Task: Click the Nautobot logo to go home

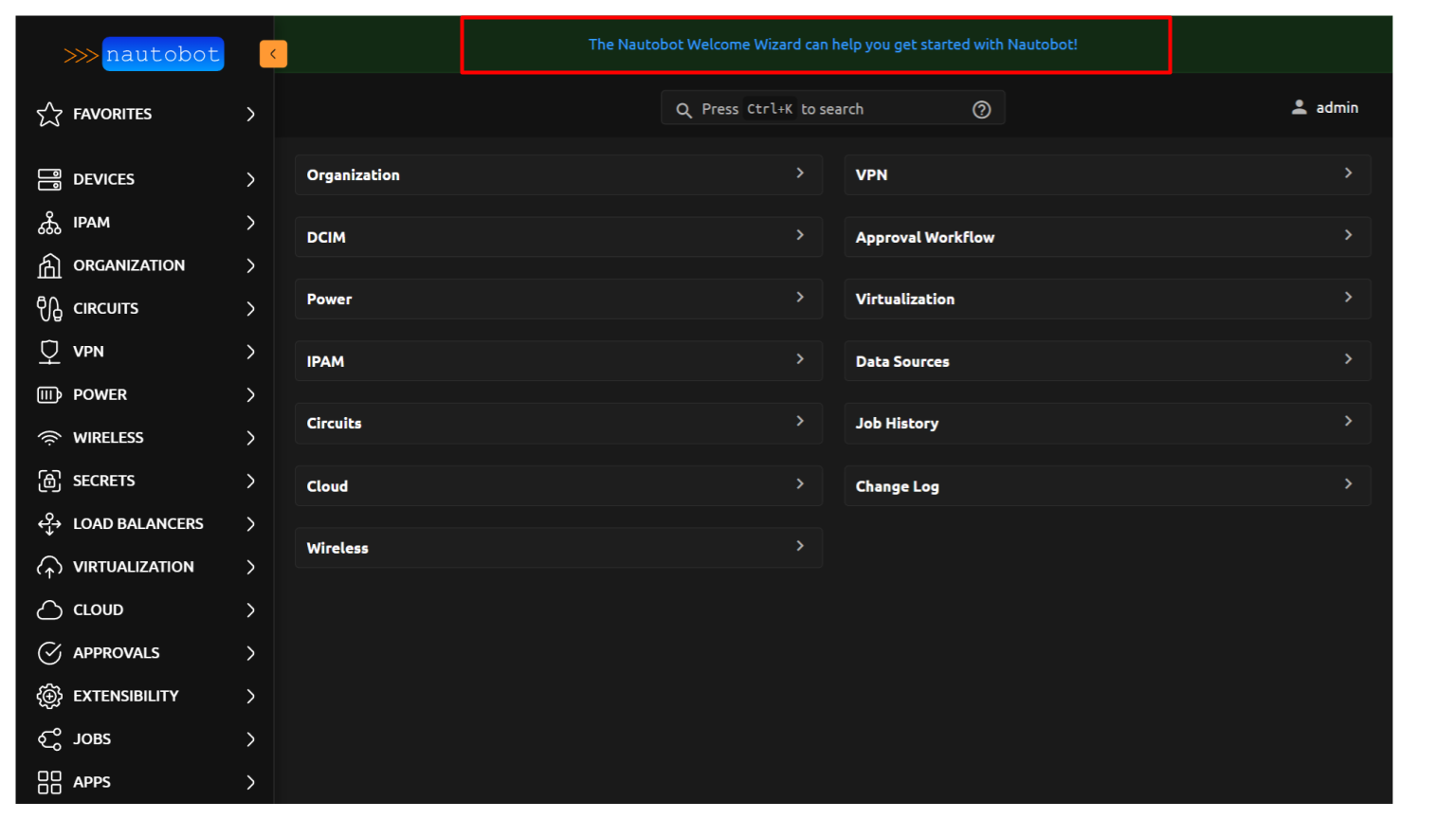Action: coord(144,55)
